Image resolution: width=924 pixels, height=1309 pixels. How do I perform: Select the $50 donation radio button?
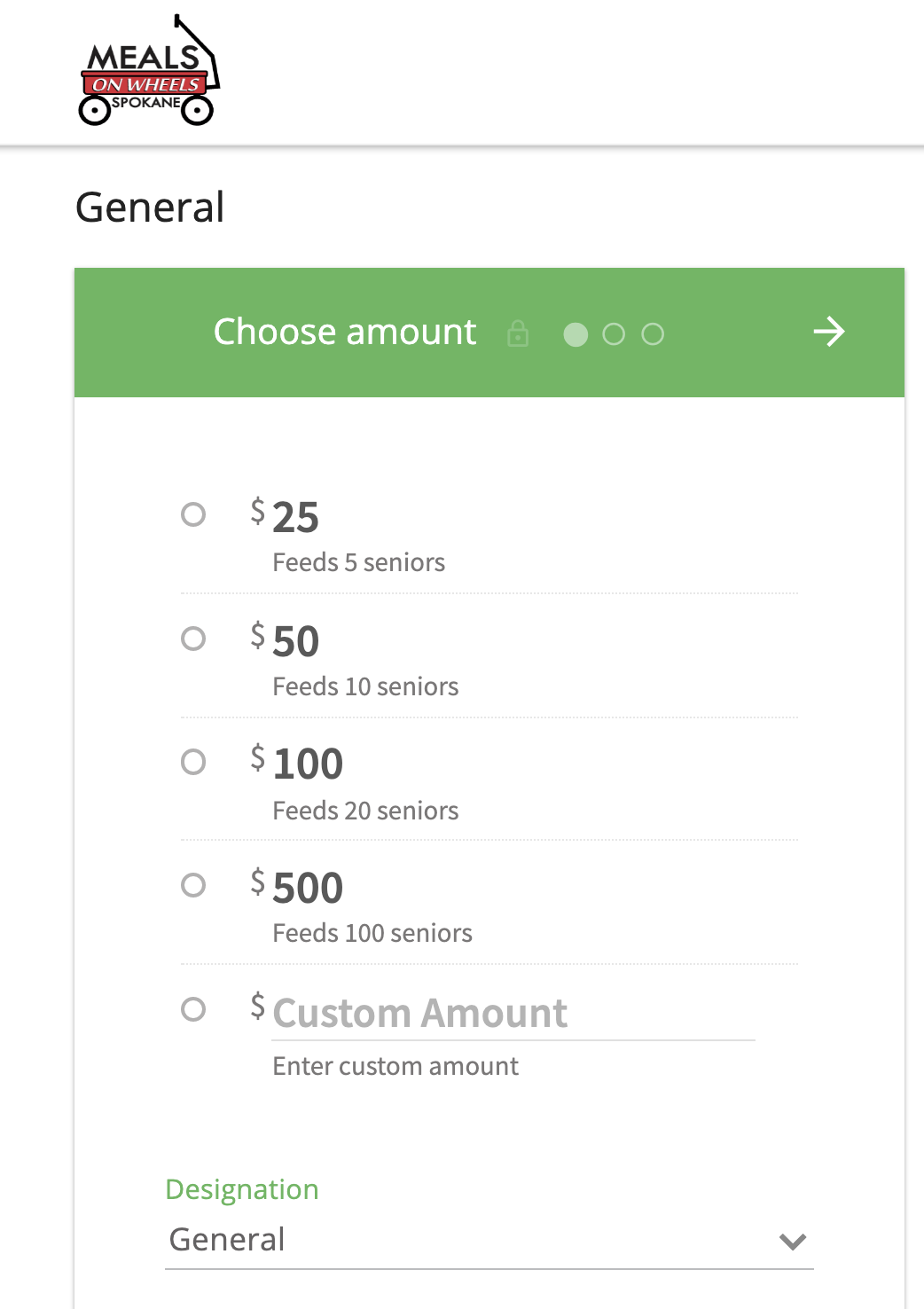click(x=193, y=639)
